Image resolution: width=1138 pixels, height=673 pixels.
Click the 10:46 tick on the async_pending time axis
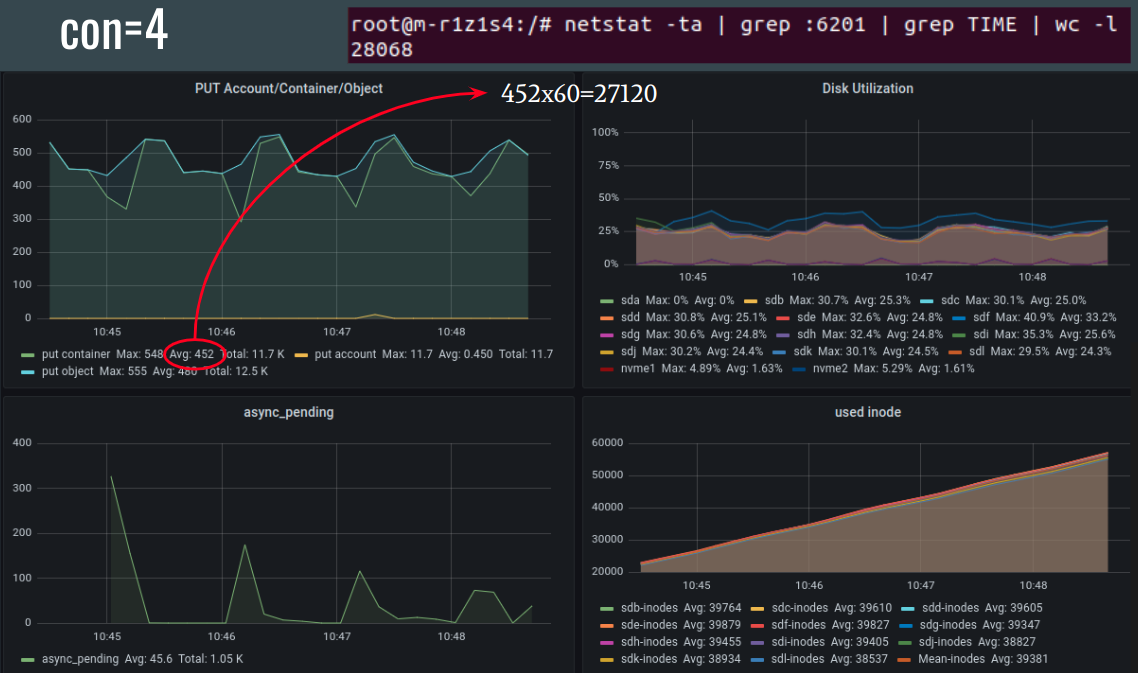[x=221, y=636]
